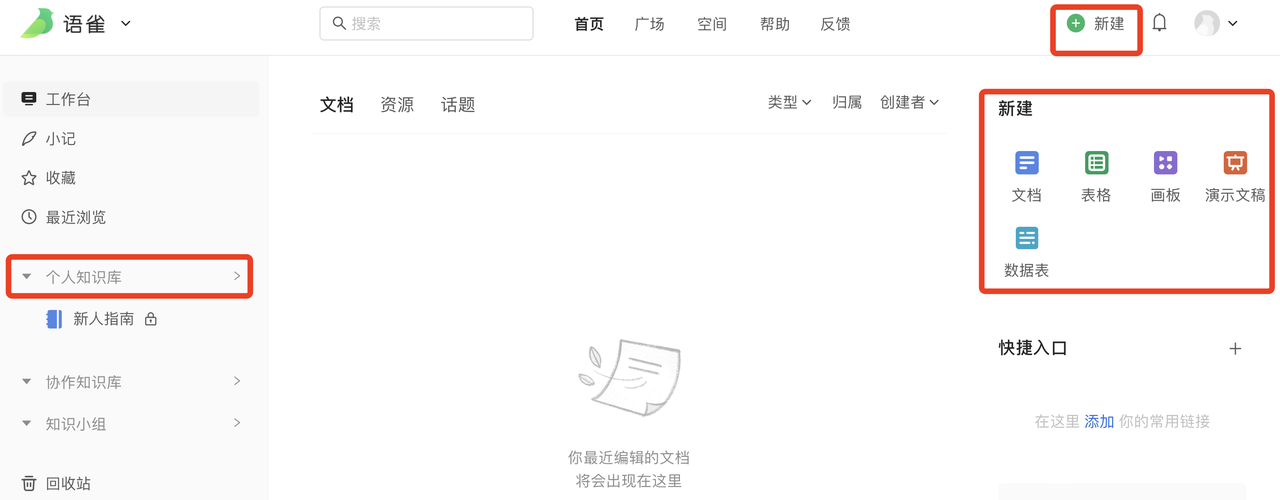Open notifications bell icon
The image size is (1280, 500).
[x=1160, y=23]
